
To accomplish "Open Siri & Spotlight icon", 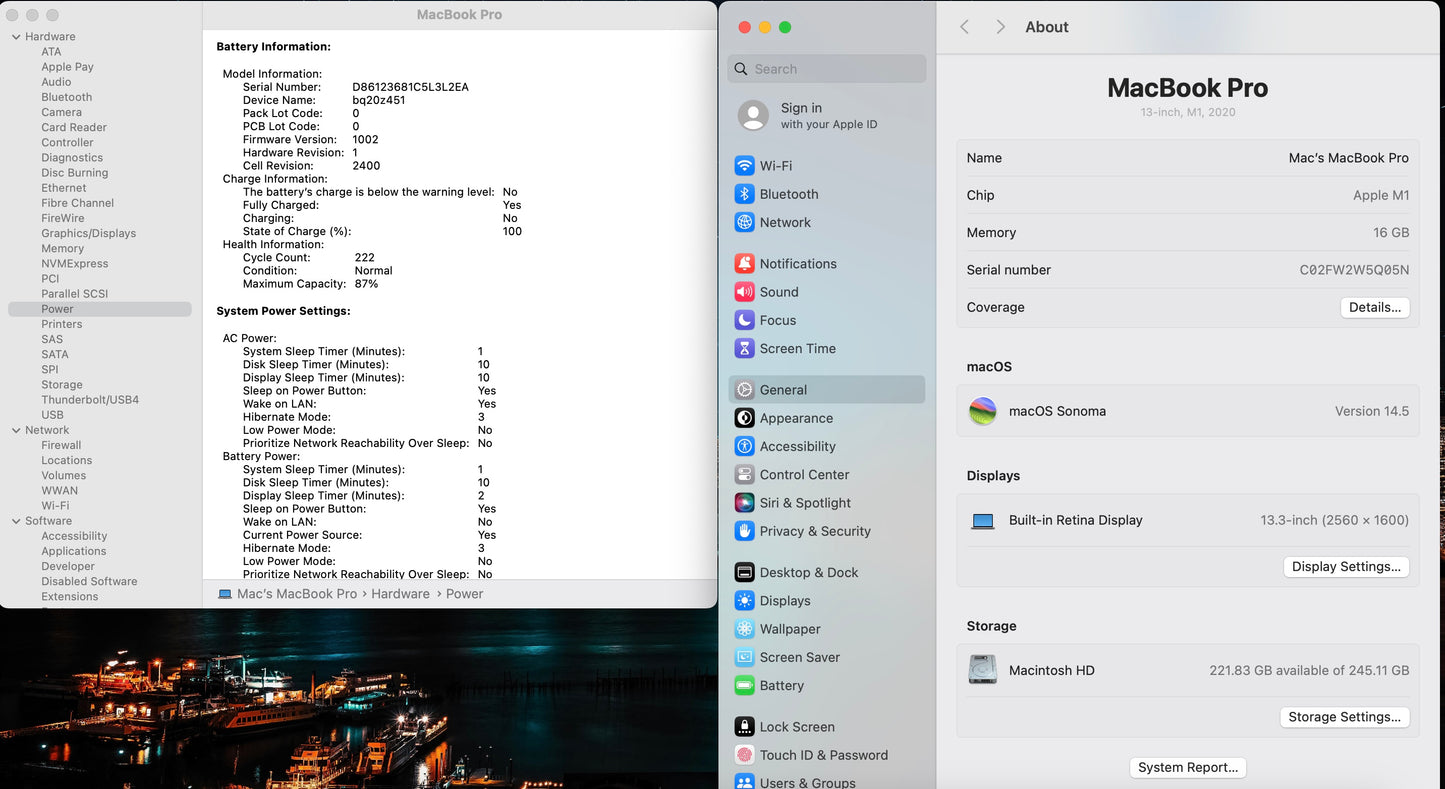I will pos(744,503).
